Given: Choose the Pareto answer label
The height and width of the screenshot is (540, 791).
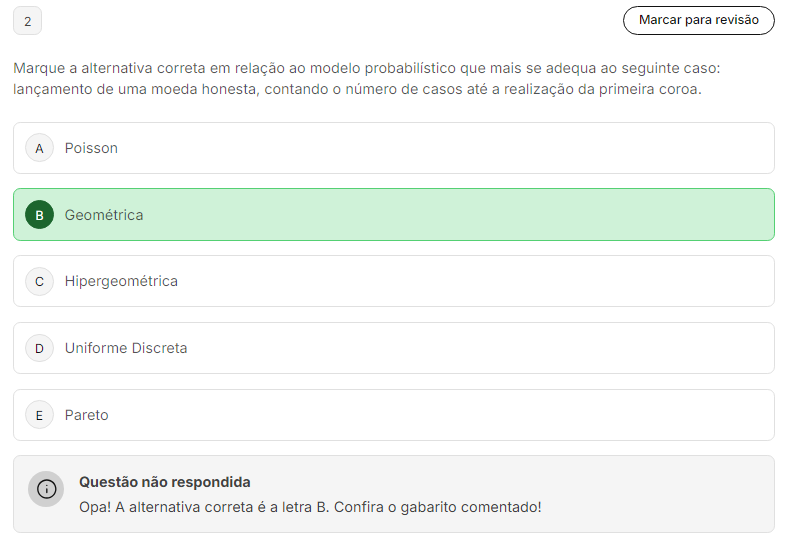Looking at the screenshot, I should (87, 415).
